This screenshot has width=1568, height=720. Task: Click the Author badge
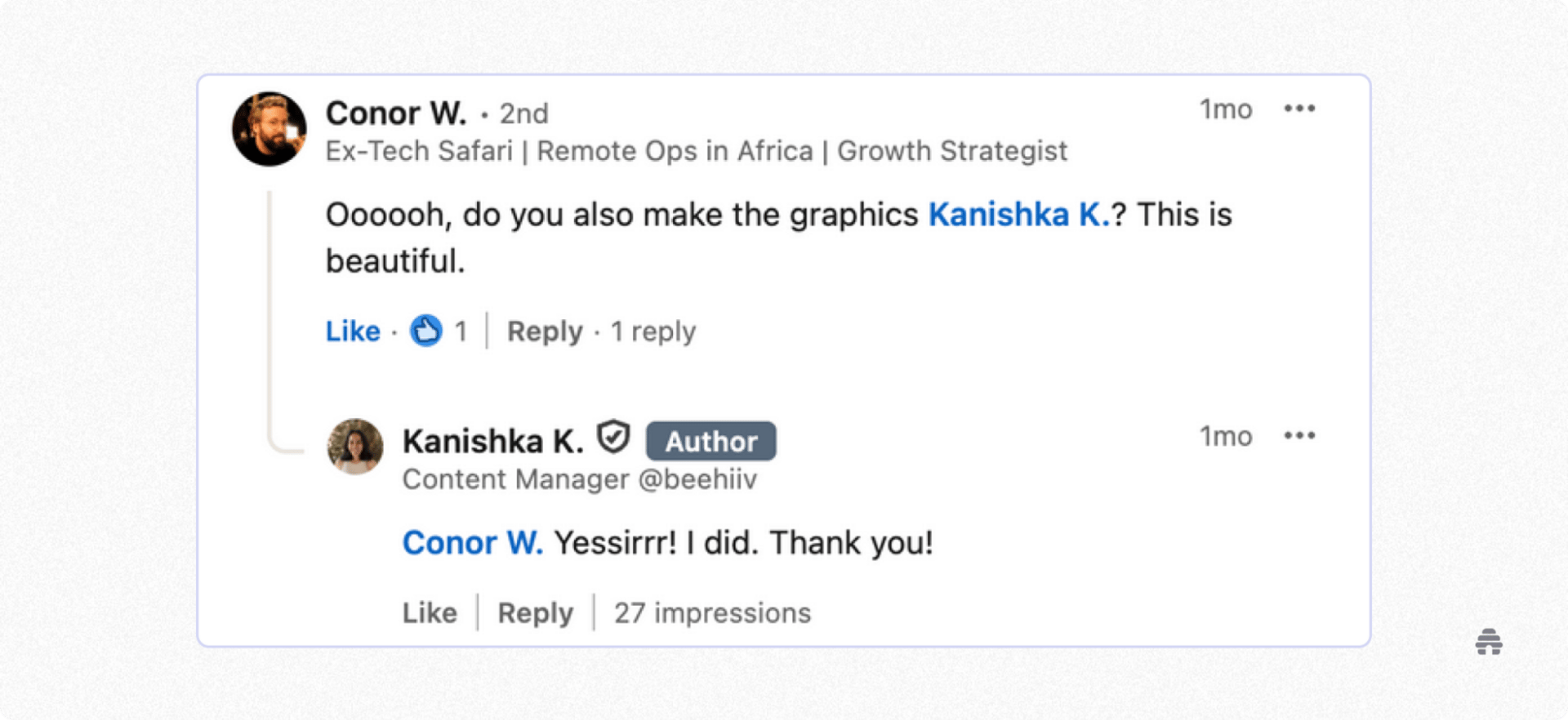[x=710, y=441]
